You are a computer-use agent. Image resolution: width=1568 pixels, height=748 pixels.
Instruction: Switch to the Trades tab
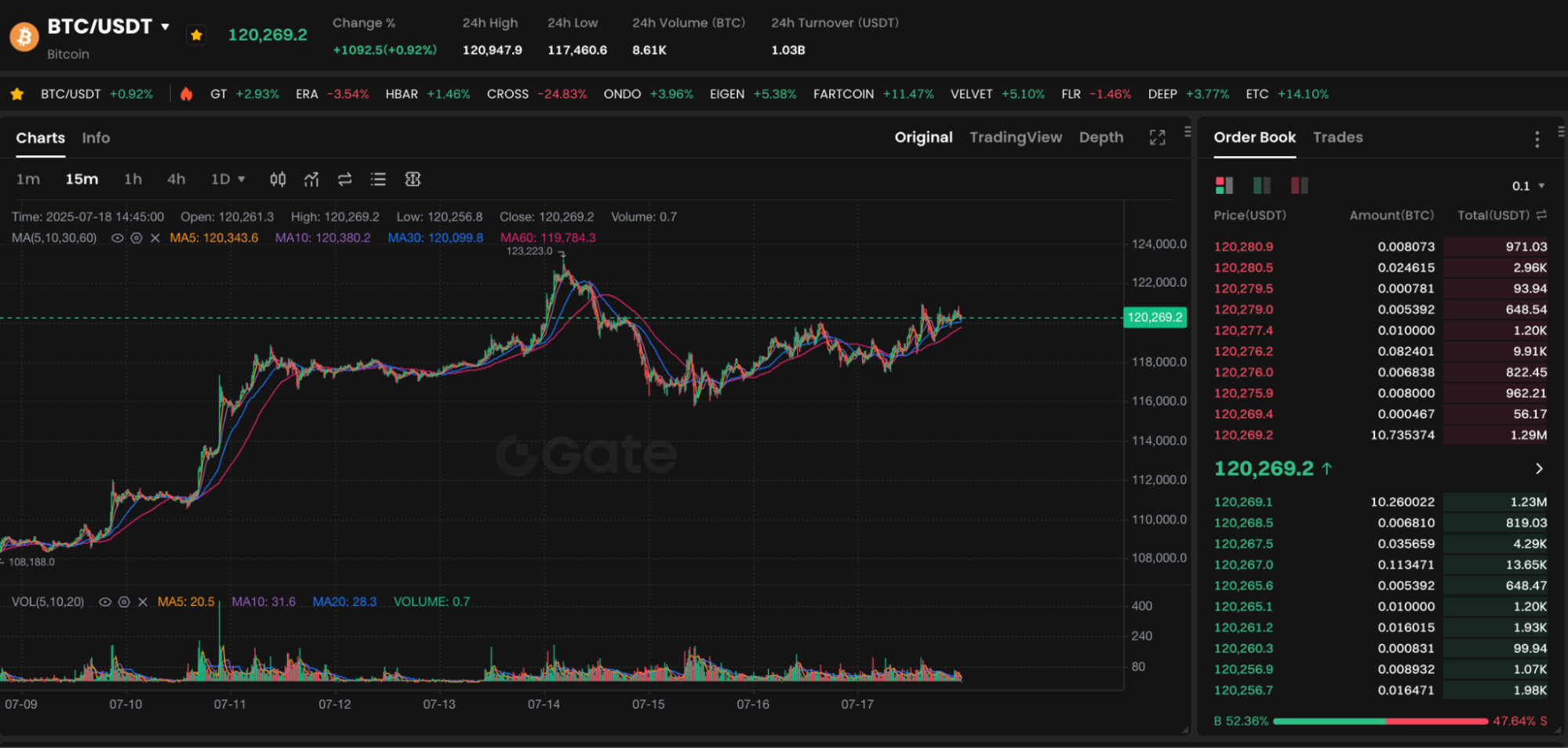coord(1337,137)
